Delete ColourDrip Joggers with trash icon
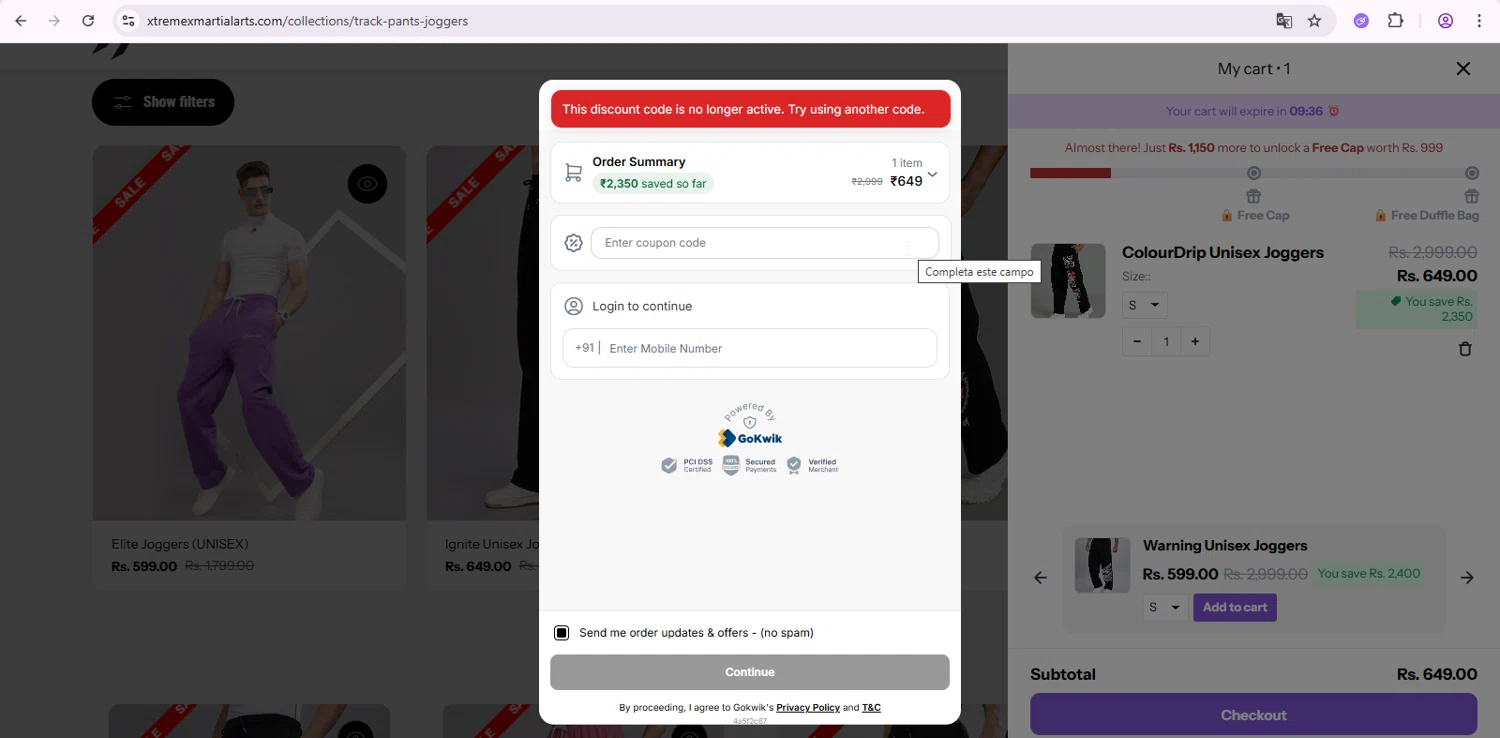The image size is (1500, 738). (1465, 349)
